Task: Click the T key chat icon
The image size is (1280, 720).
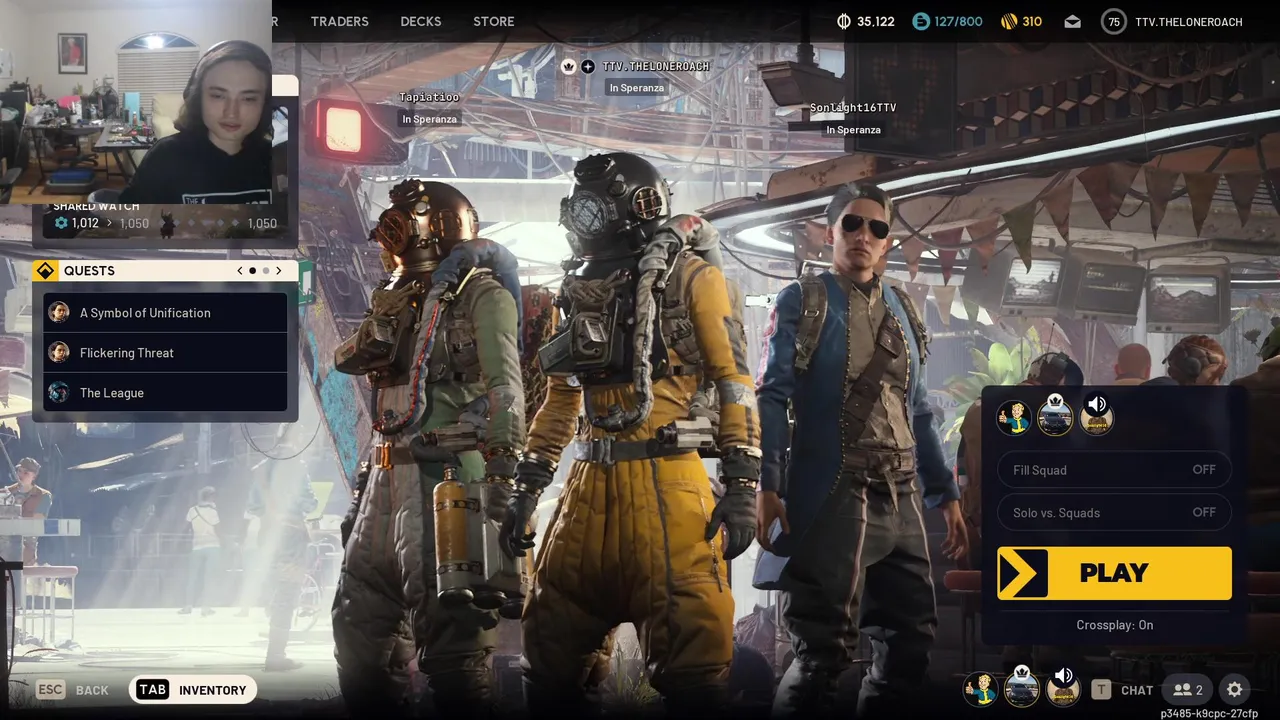Action: tap(1101, 689)
